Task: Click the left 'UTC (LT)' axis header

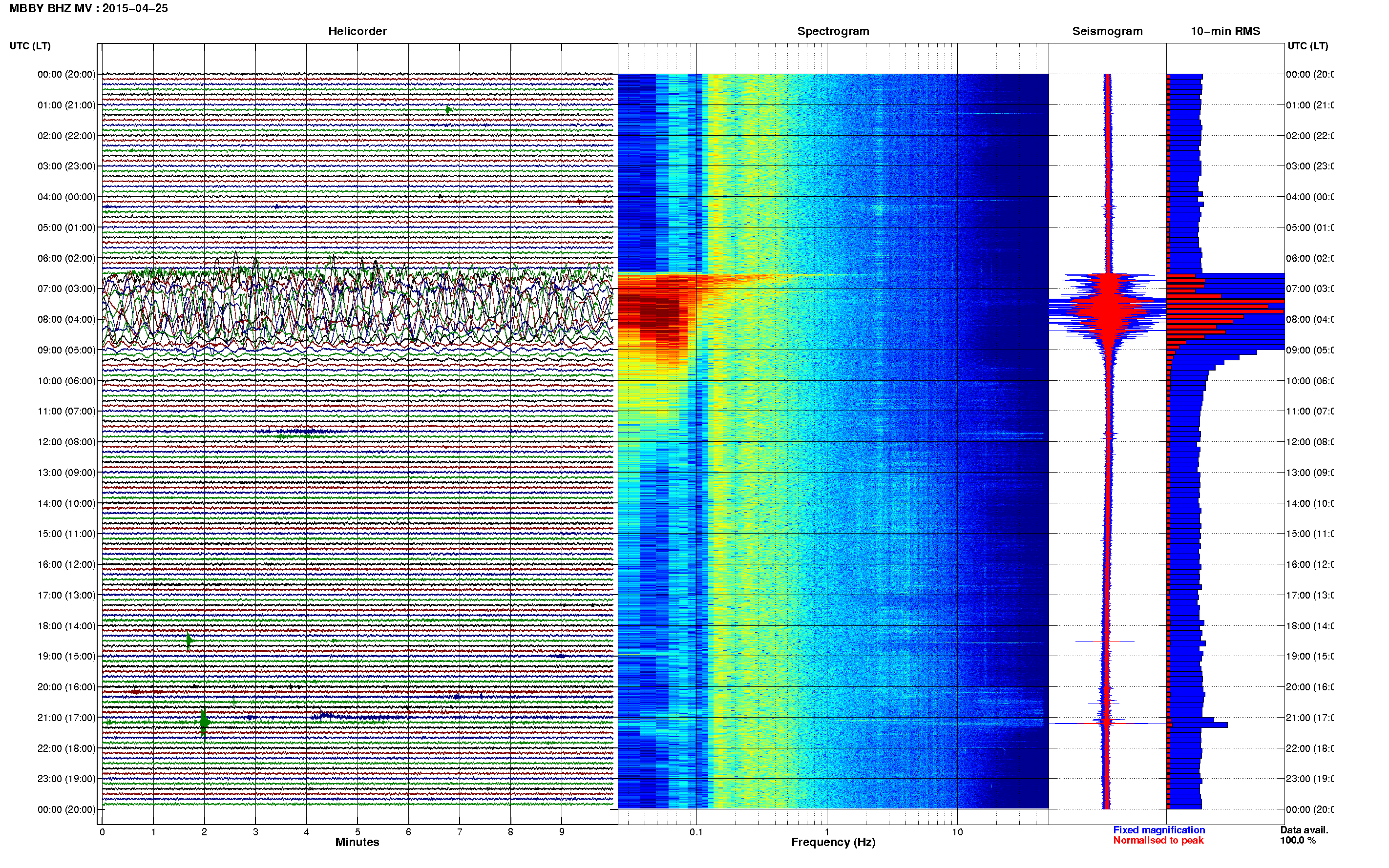Action: click(x=30, y=46)
